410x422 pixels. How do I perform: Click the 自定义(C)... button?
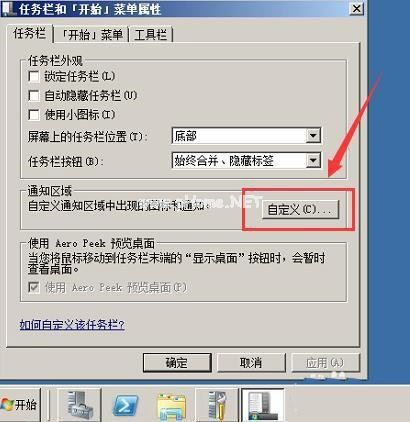(x=300, y=210)
